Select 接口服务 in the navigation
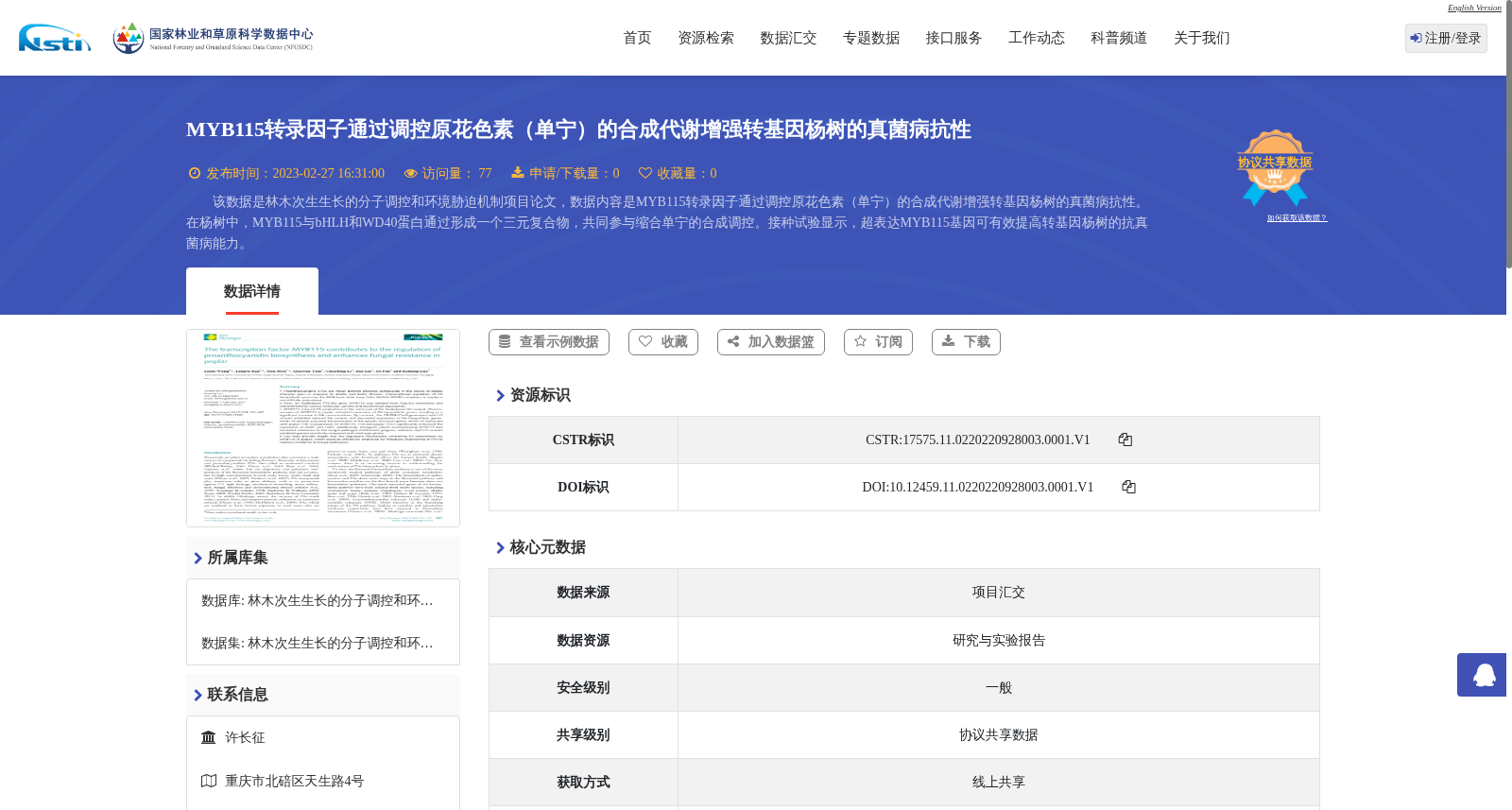 click(x=954, y=38)
